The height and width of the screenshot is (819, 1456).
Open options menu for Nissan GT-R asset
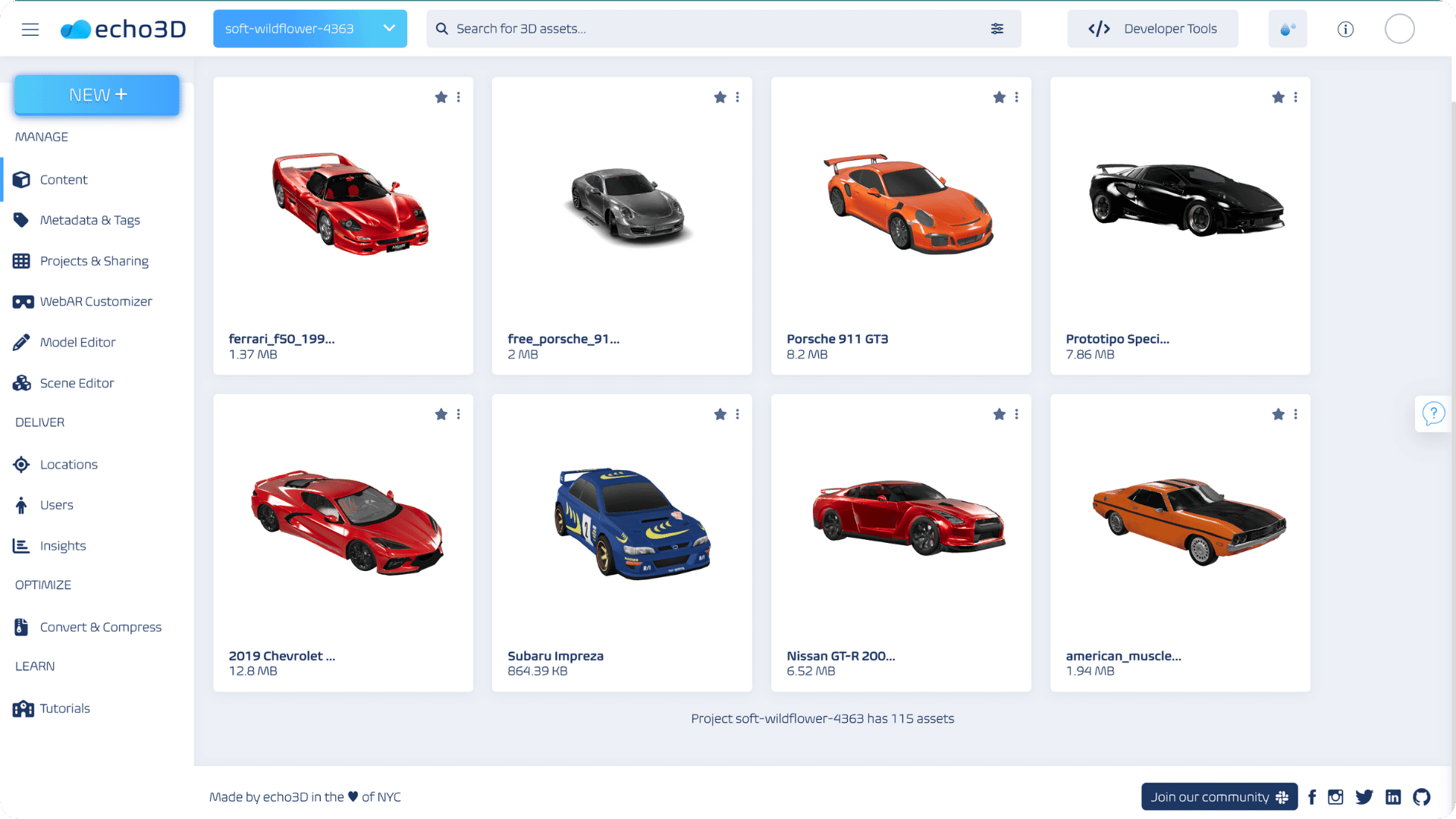tap(1016, 414)
